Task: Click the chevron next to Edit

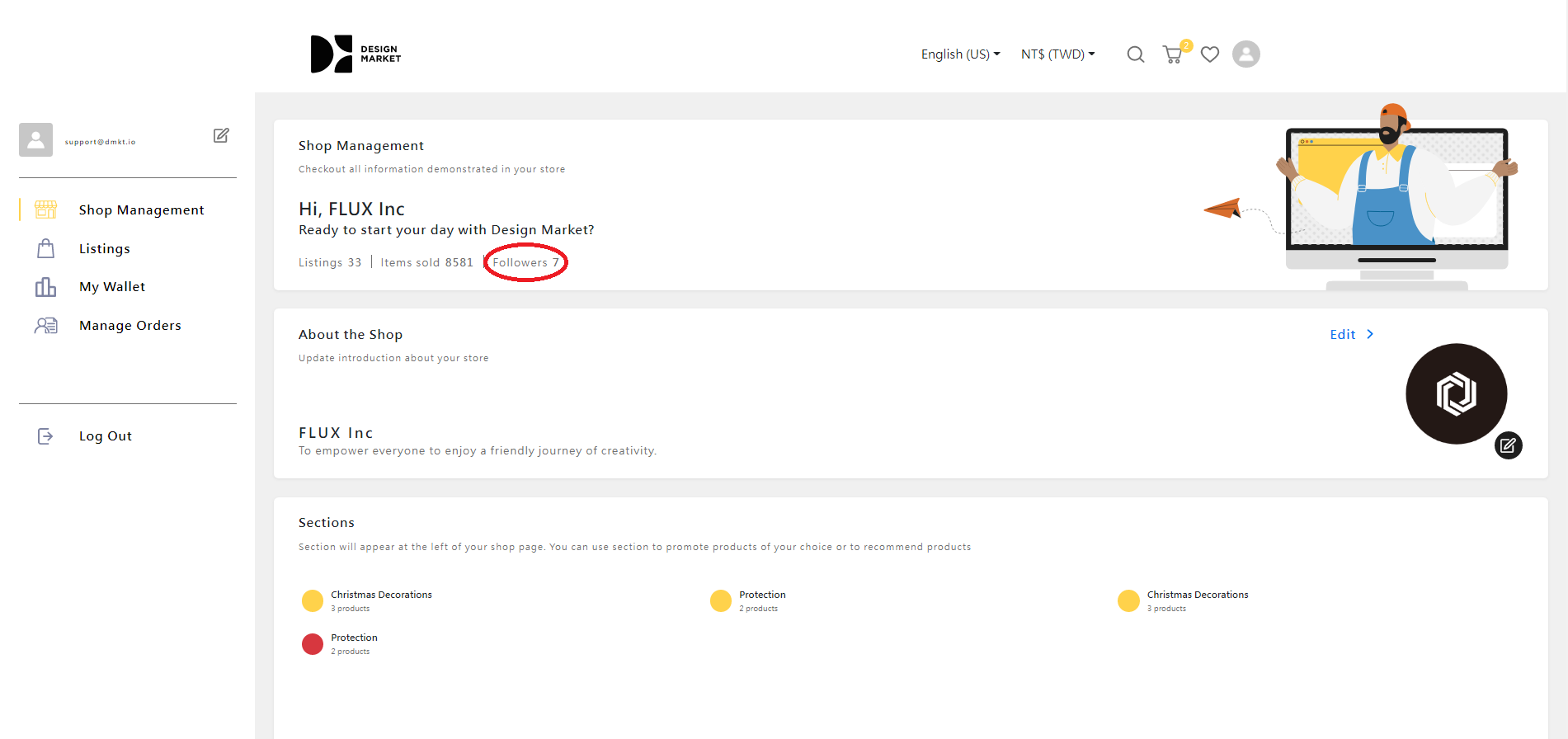Action: (1370, 334)
